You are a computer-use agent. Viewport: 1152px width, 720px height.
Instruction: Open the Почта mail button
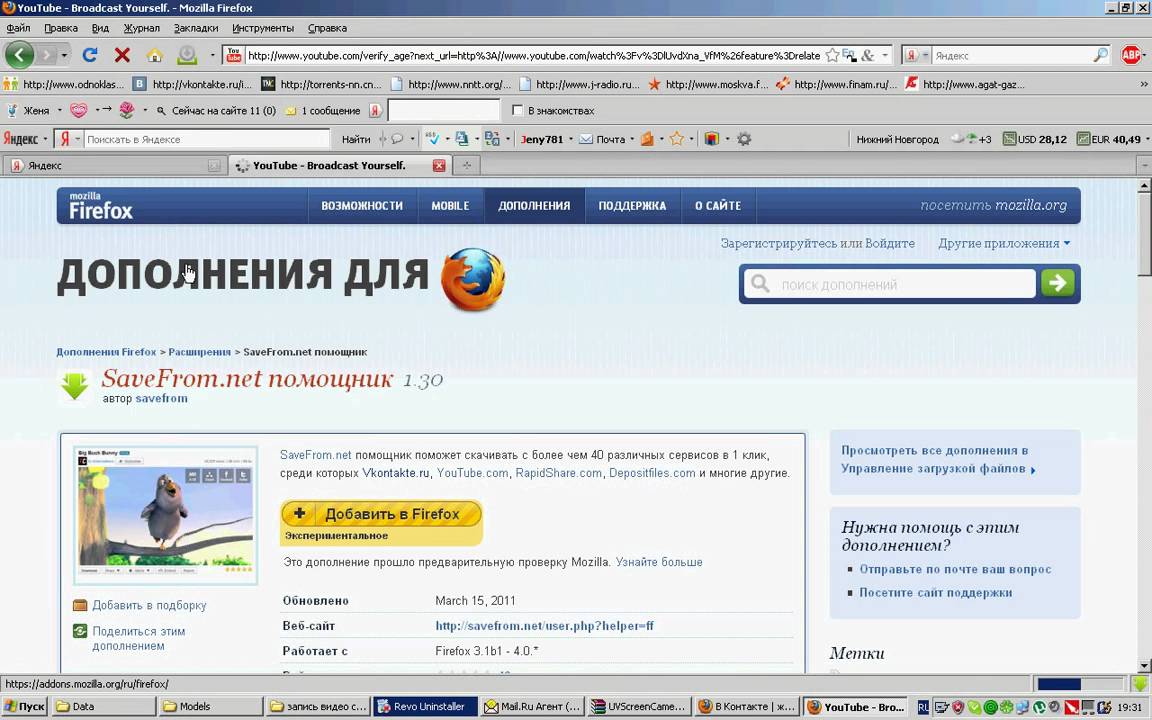(602, 139)
